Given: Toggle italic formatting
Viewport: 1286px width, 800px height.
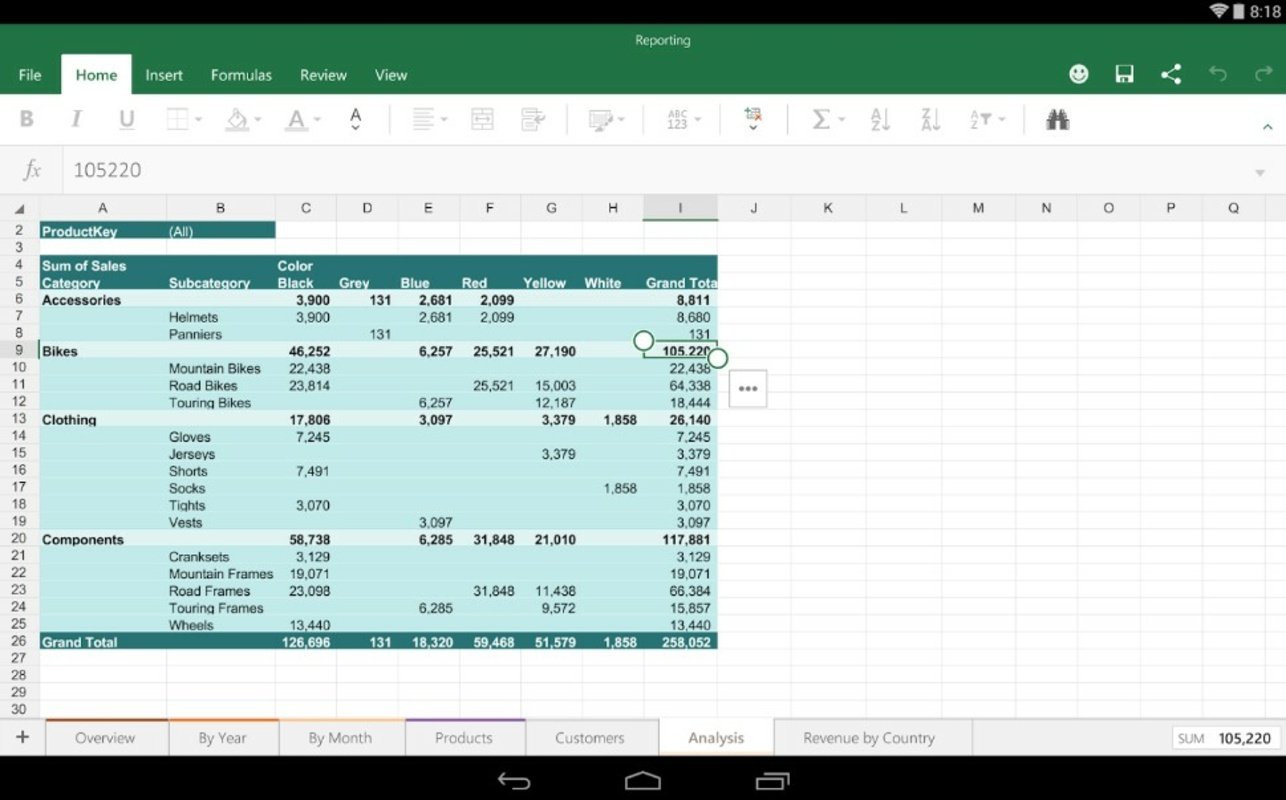Looking at the screenshot, I should 76,119.
